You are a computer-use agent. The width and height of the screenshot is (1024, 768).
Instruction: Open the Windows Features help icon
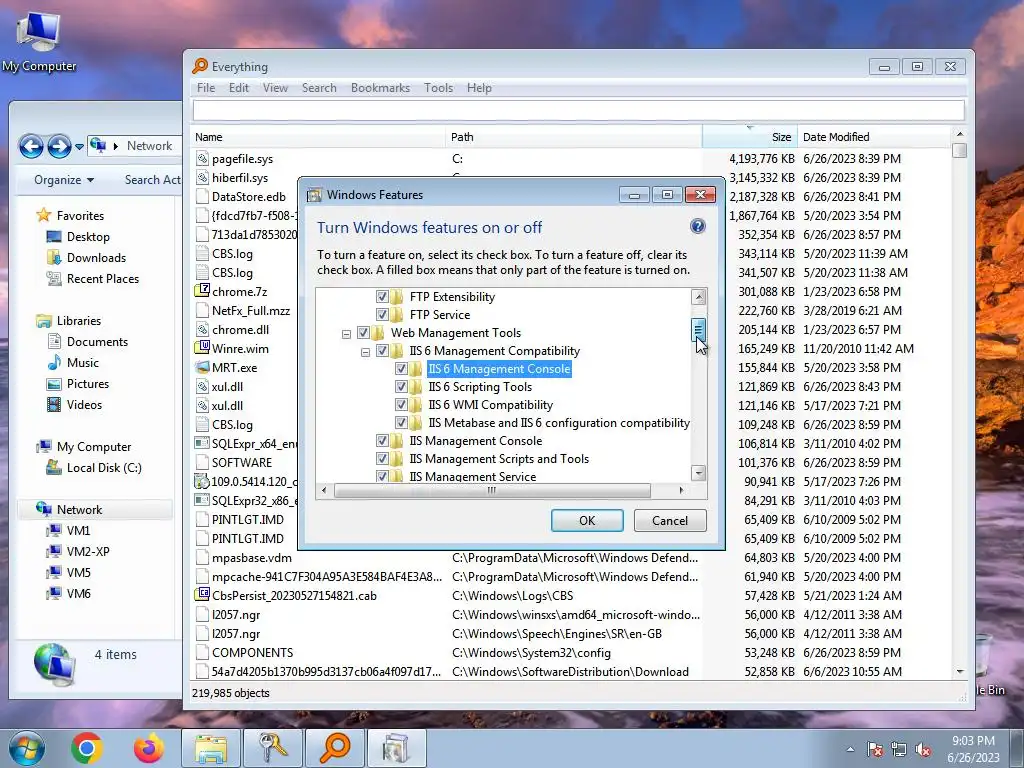pos(697,227)
